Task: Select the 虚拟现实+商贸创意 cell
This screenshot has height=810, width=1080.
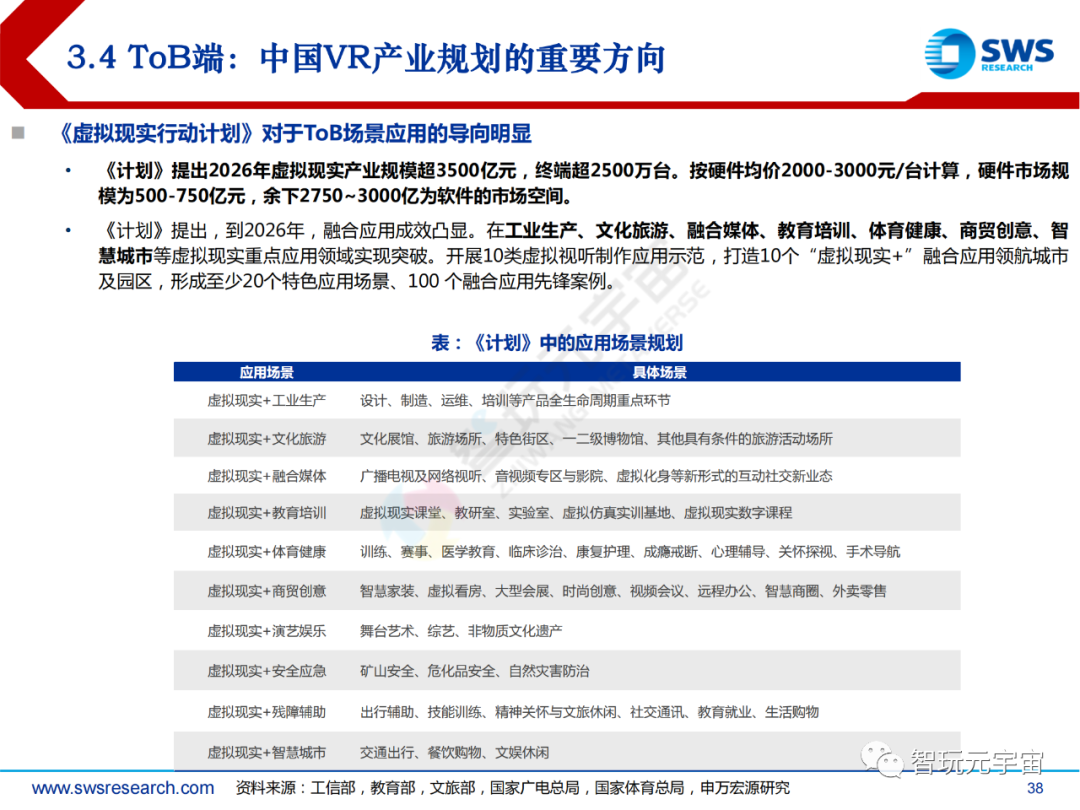Action: point(267,591)
